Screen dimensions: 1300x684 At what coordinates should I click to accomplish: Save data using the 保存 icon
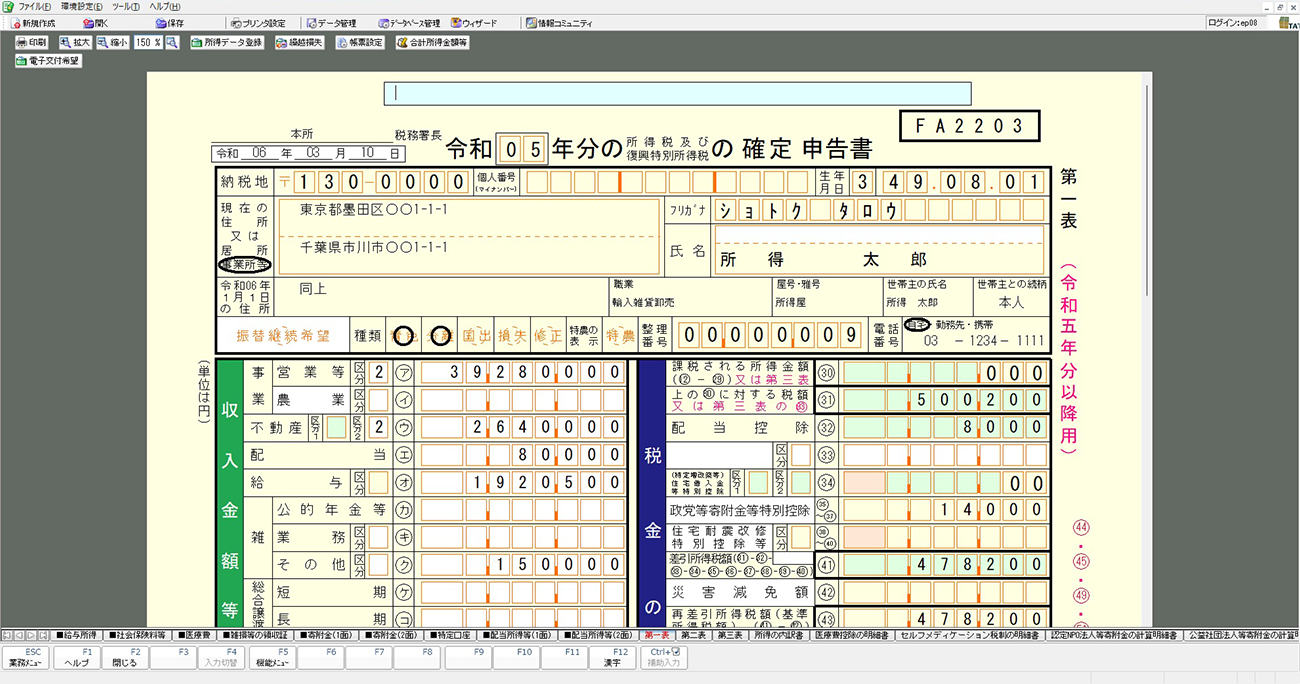(169, 23)
